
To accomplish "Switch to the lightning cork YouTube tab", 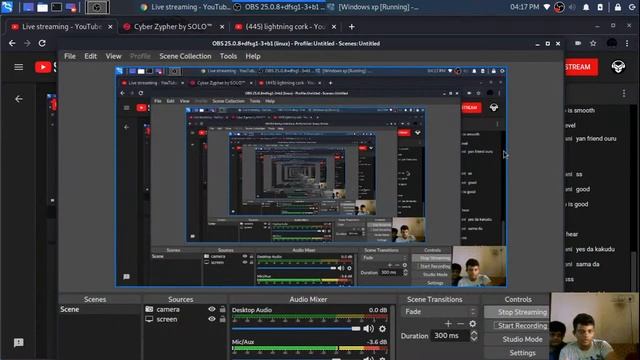I will 286,27.
